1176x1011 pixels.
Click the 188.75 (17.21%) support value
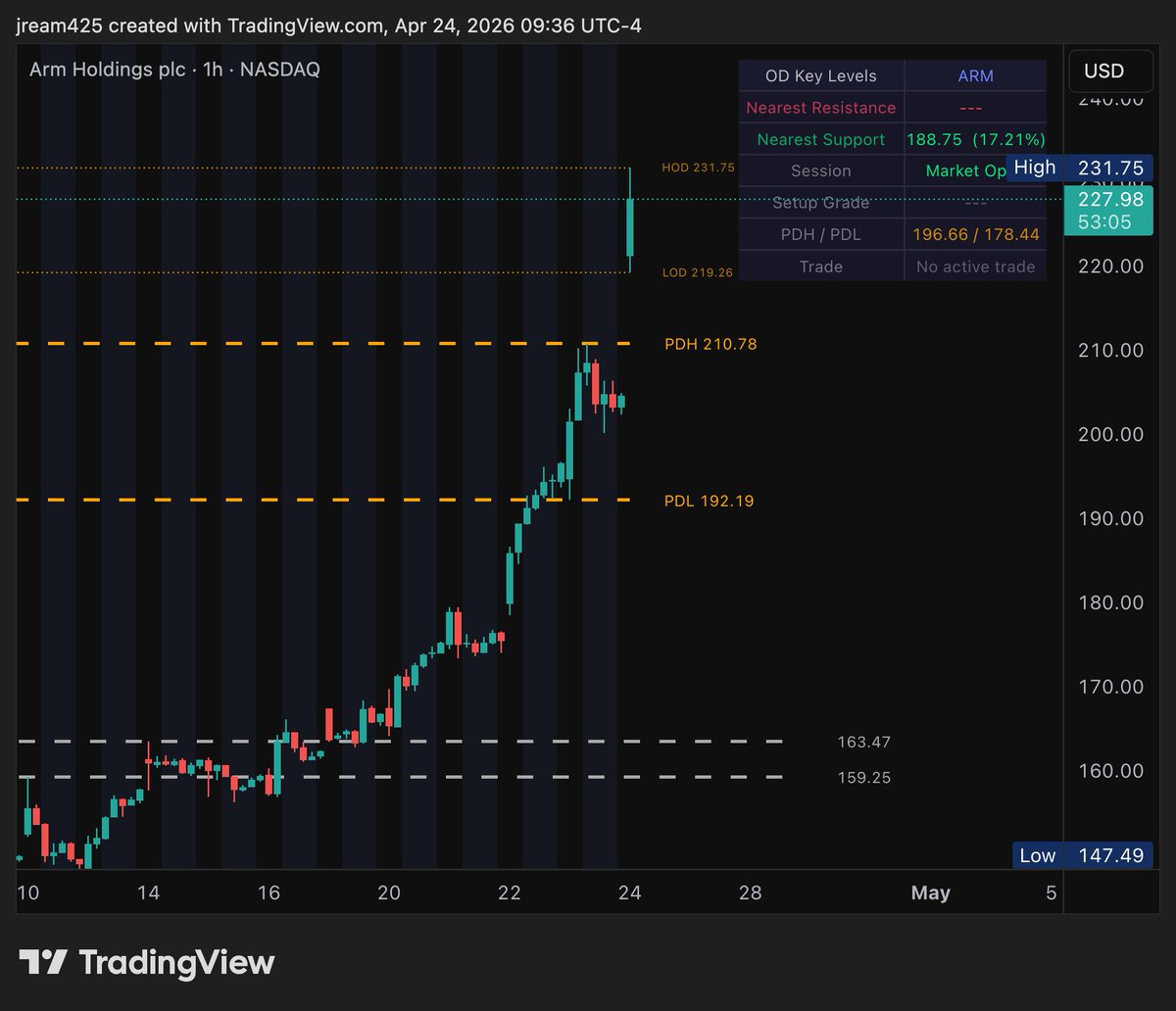975,139
